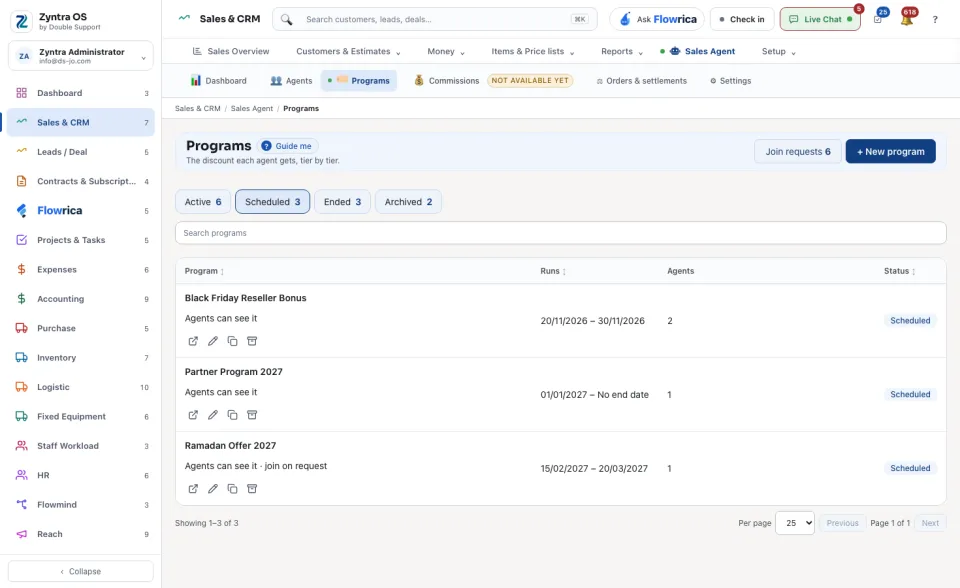The image size is (960, 588).
Task: Expand the Zyntra Administrator account menu
Action: point(81,56)
